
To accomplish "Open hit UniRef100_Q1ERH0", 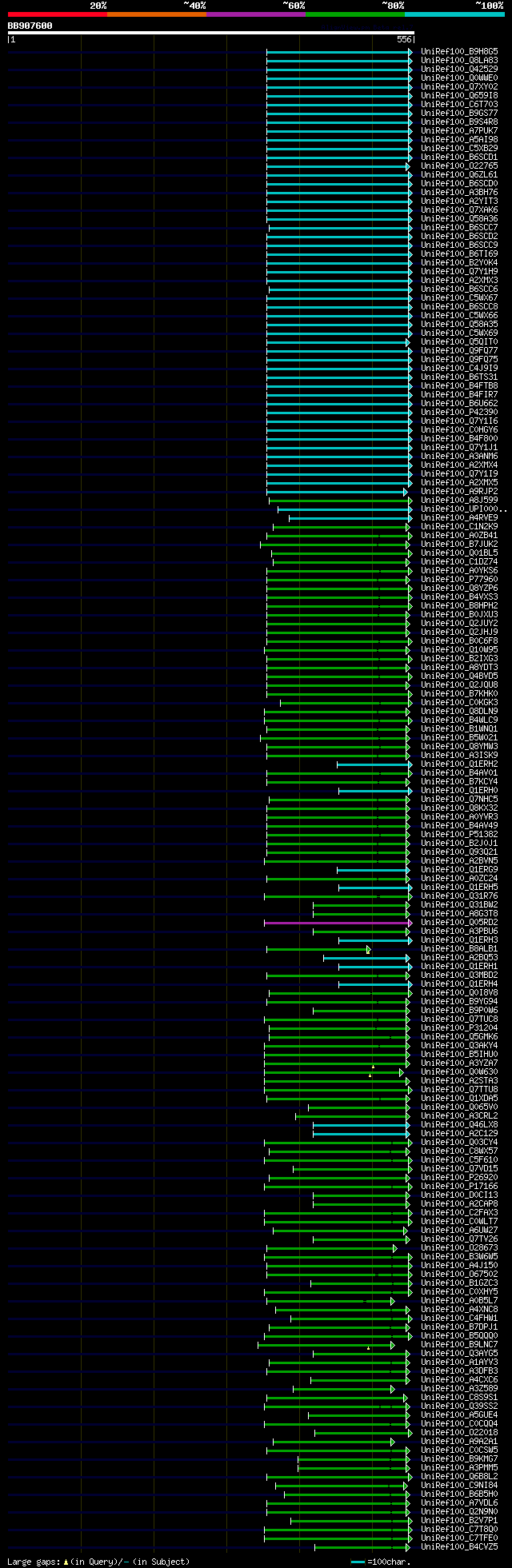I will (x=459, y=790).
